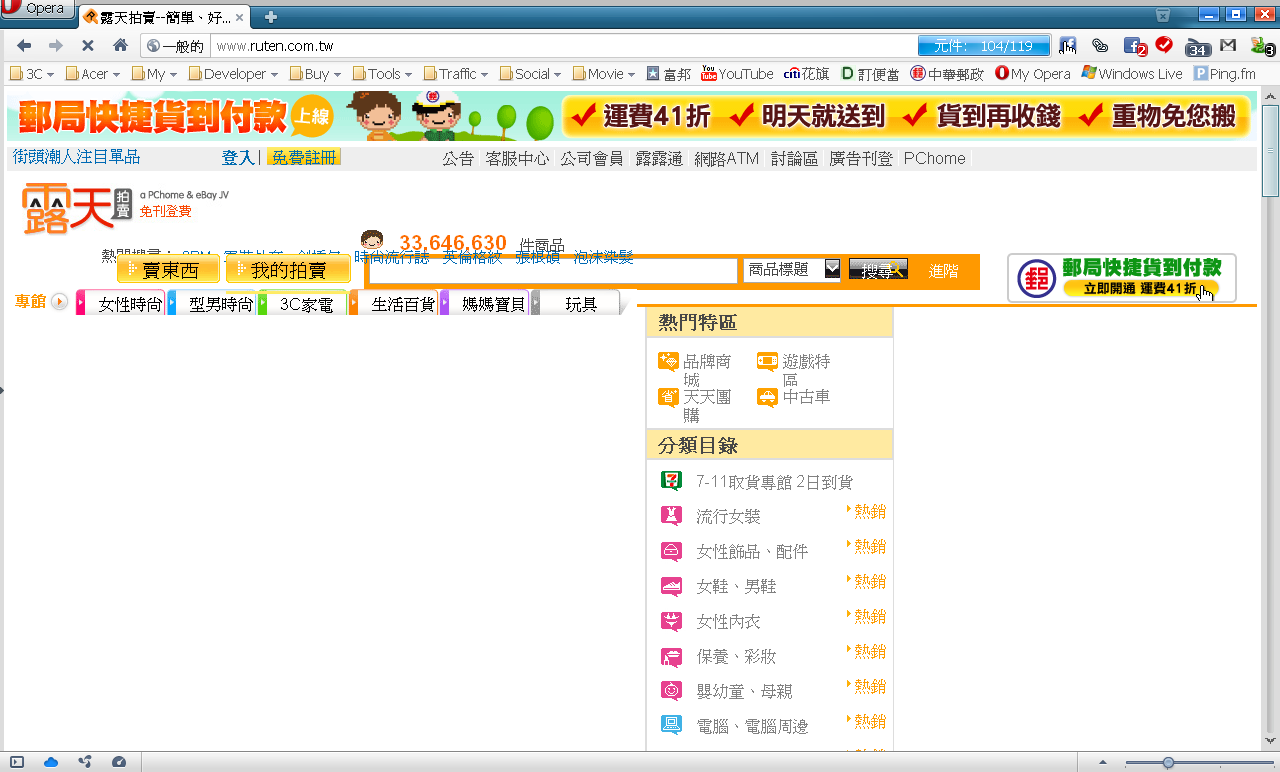The width and height of the screenshot is (1280, 772).
Task: Toggle the panel button in status bar
Action: pyautogui.click(x=17, y=762)
